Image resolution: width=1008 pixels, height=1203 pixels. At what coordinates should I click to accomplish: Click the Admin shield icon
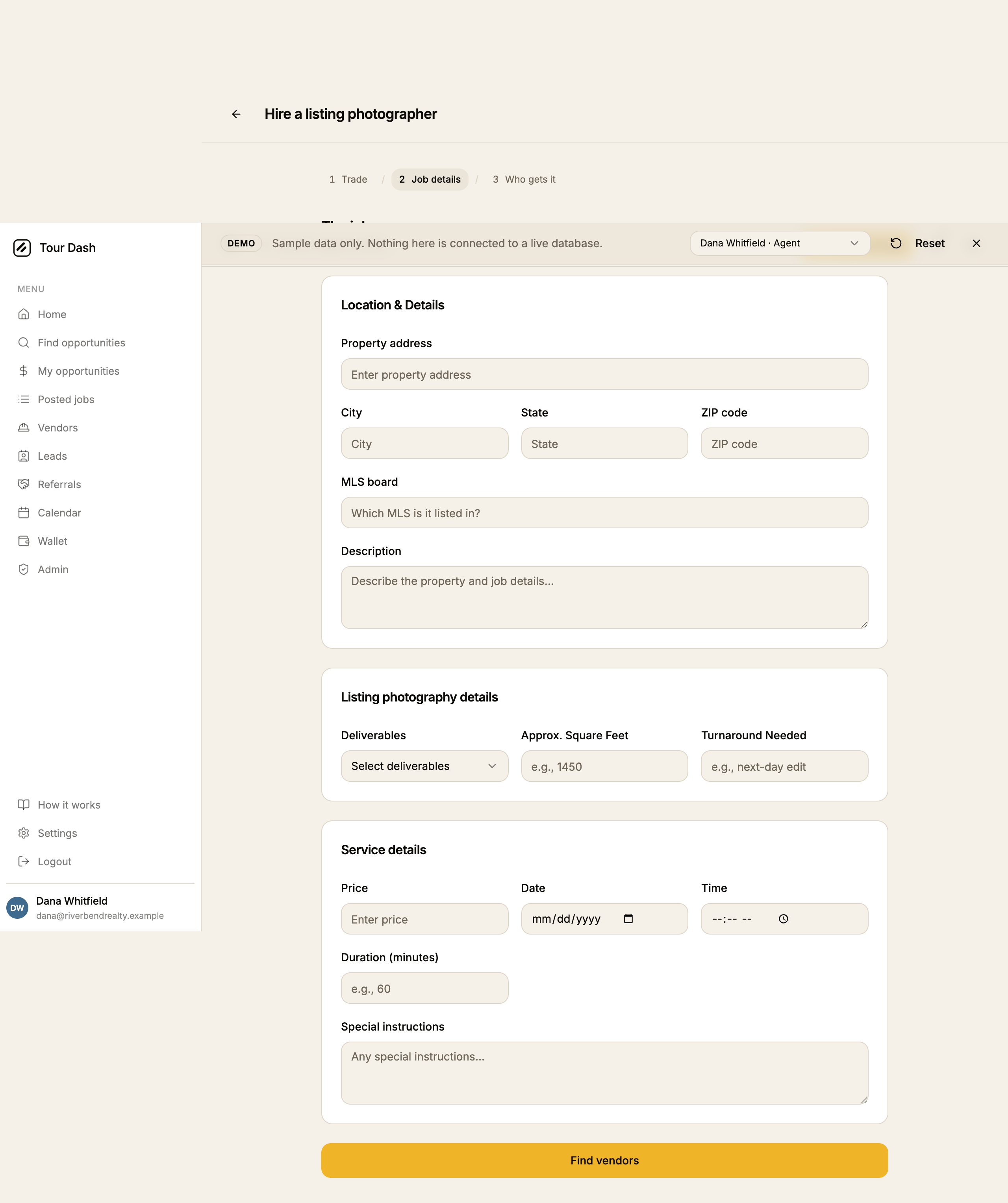tap(24, 570)
